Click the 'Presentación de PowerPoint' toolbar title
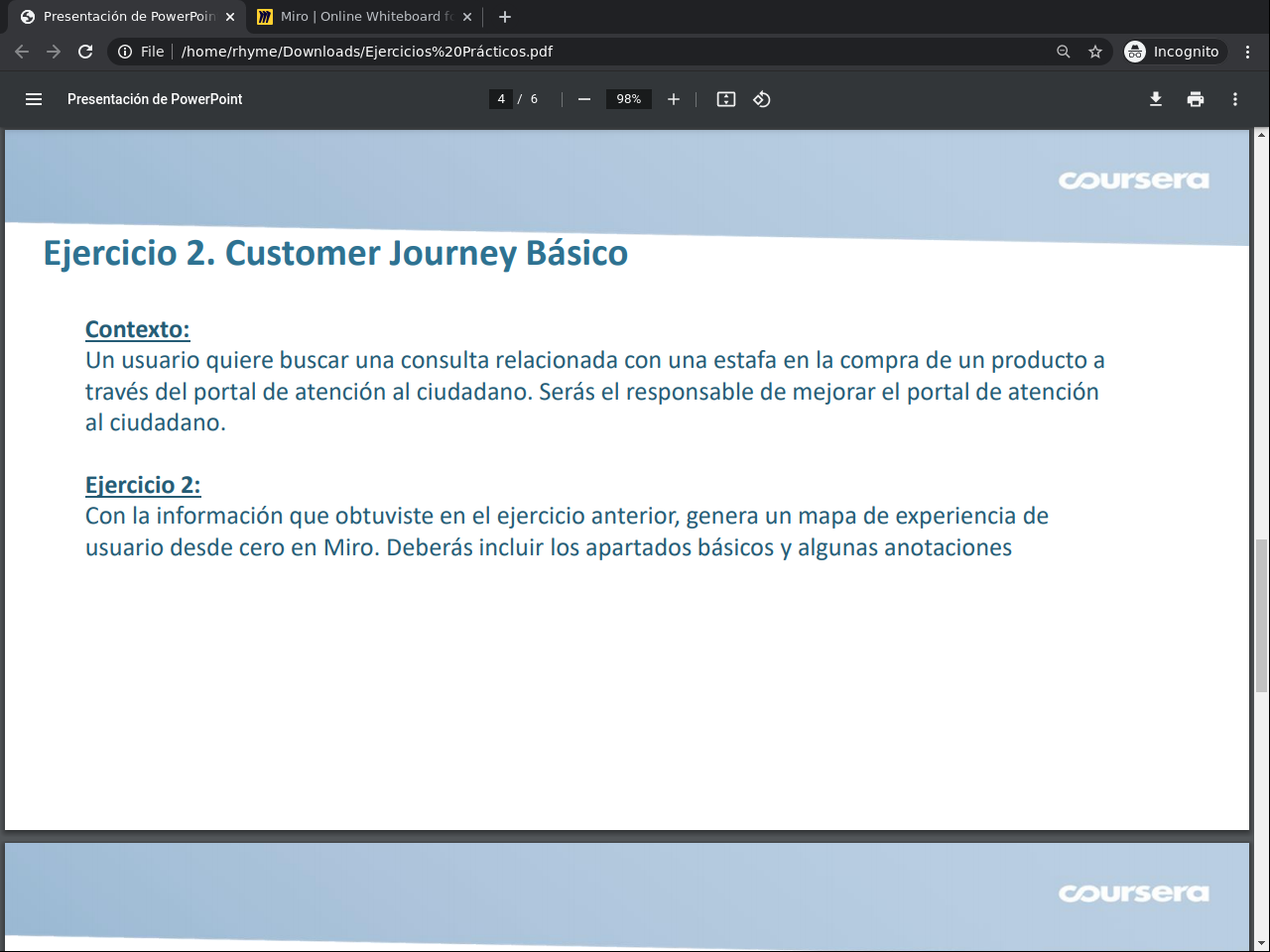This screenshot has width=1270, height=952. (155, 99)
